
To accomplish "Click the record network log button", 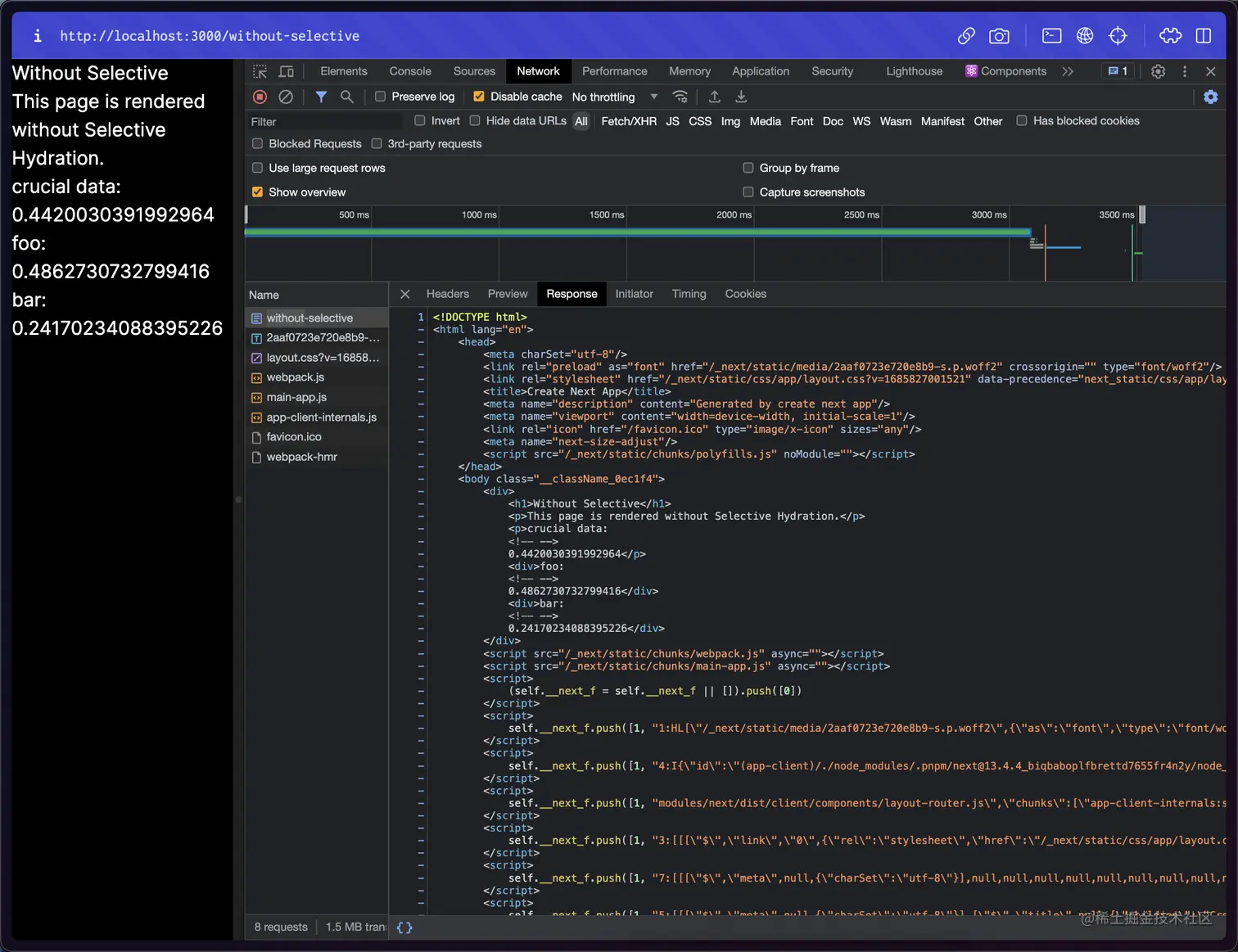I will click(x=260, y=97).
